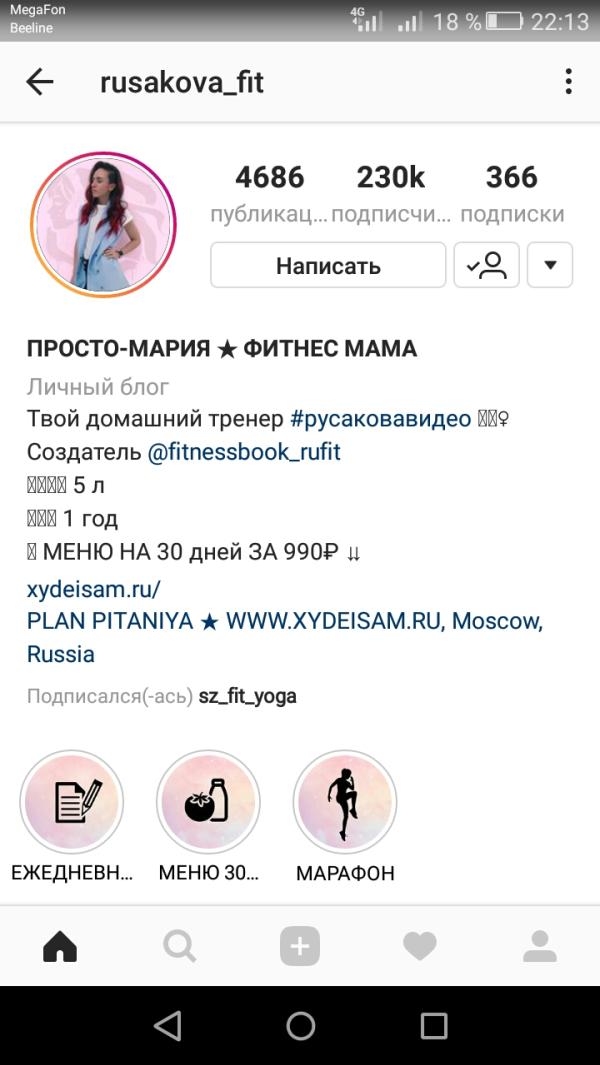View the 366 following list
Viewport: 600px width, 1065px height.
pos(512,194)
